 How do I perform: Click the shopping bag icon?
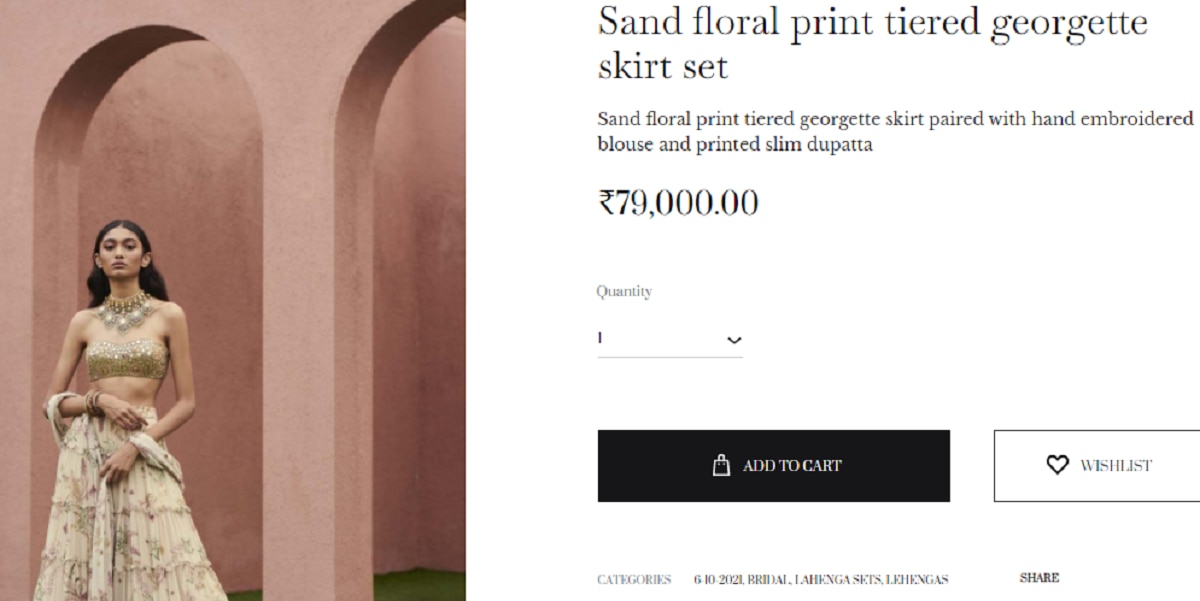(x=721, y=465)
